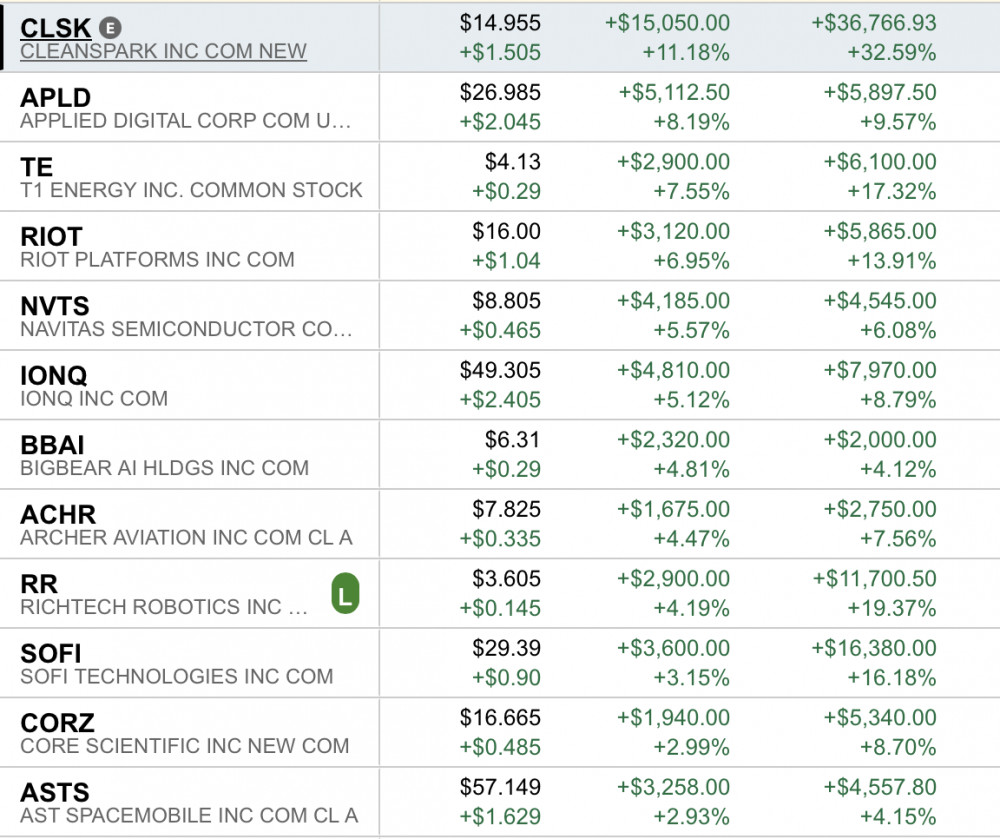Viewport: 1000px width, 839px height.
Task: Select the ASTS AST SpaceMobile row
Action: pos(190,802)
